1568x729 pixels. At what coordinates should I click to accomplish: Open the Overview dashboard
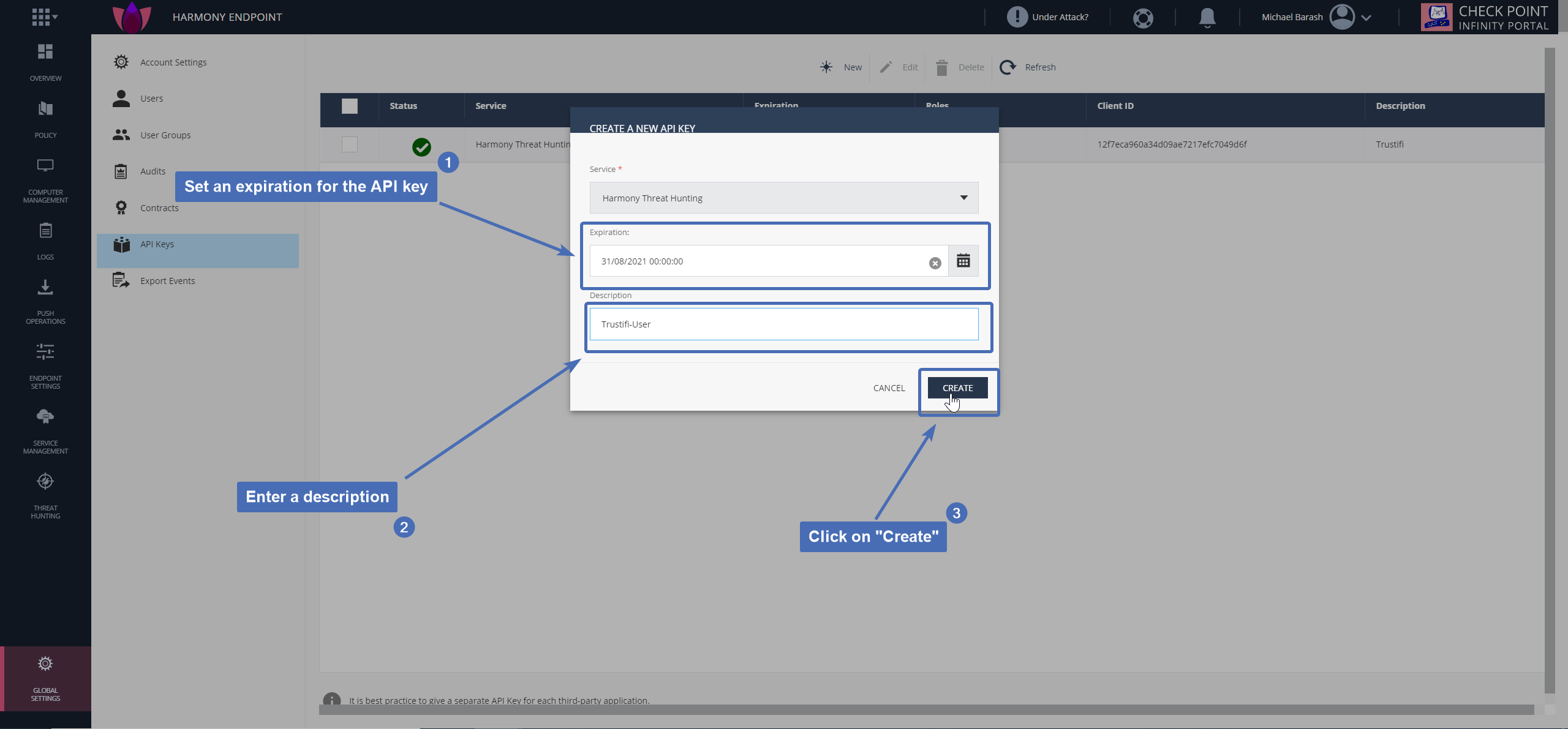45,62
